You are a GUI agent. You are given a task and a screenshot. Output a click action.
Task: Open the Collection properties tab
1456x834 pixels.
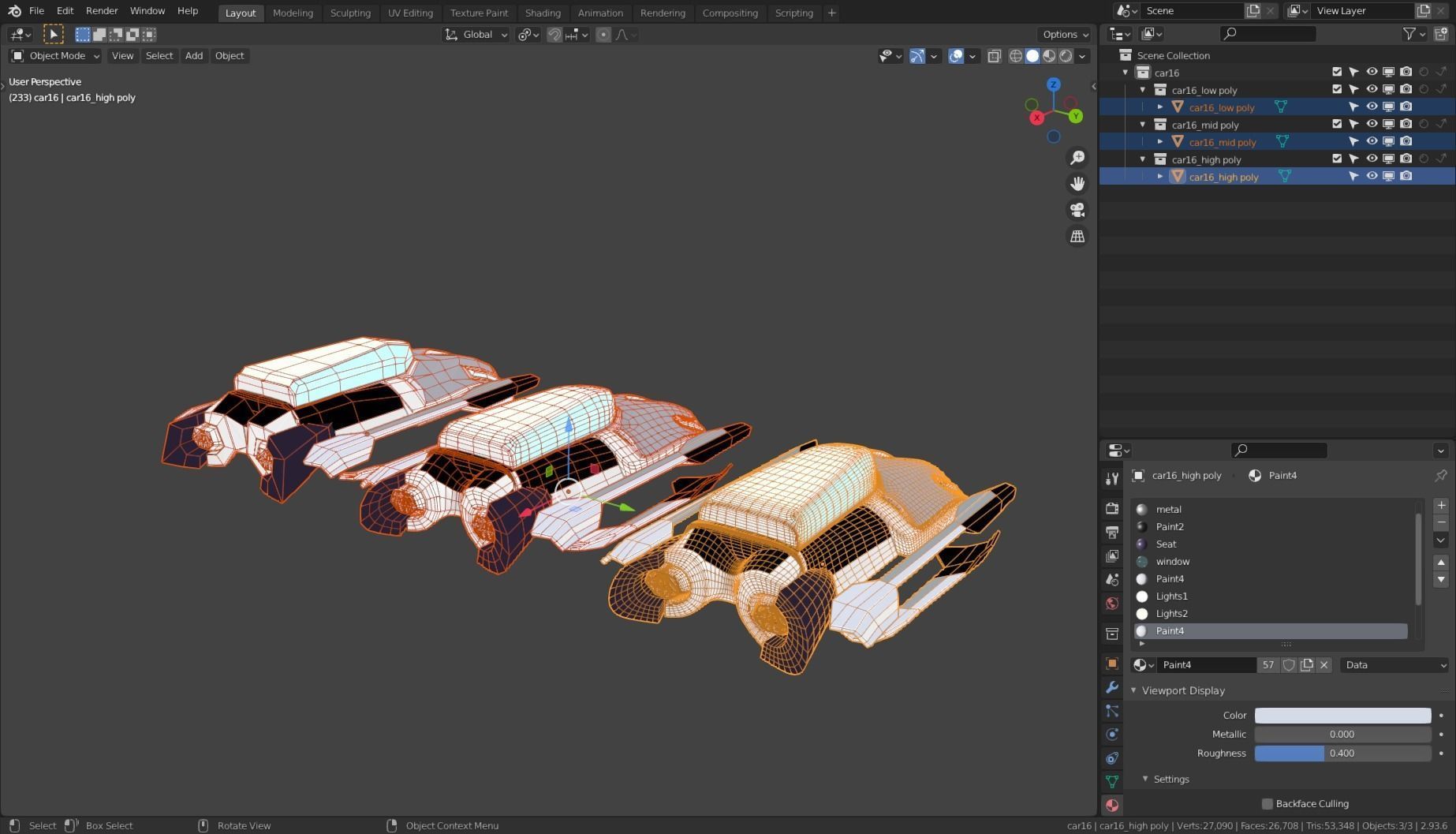tap(1111, 634)
